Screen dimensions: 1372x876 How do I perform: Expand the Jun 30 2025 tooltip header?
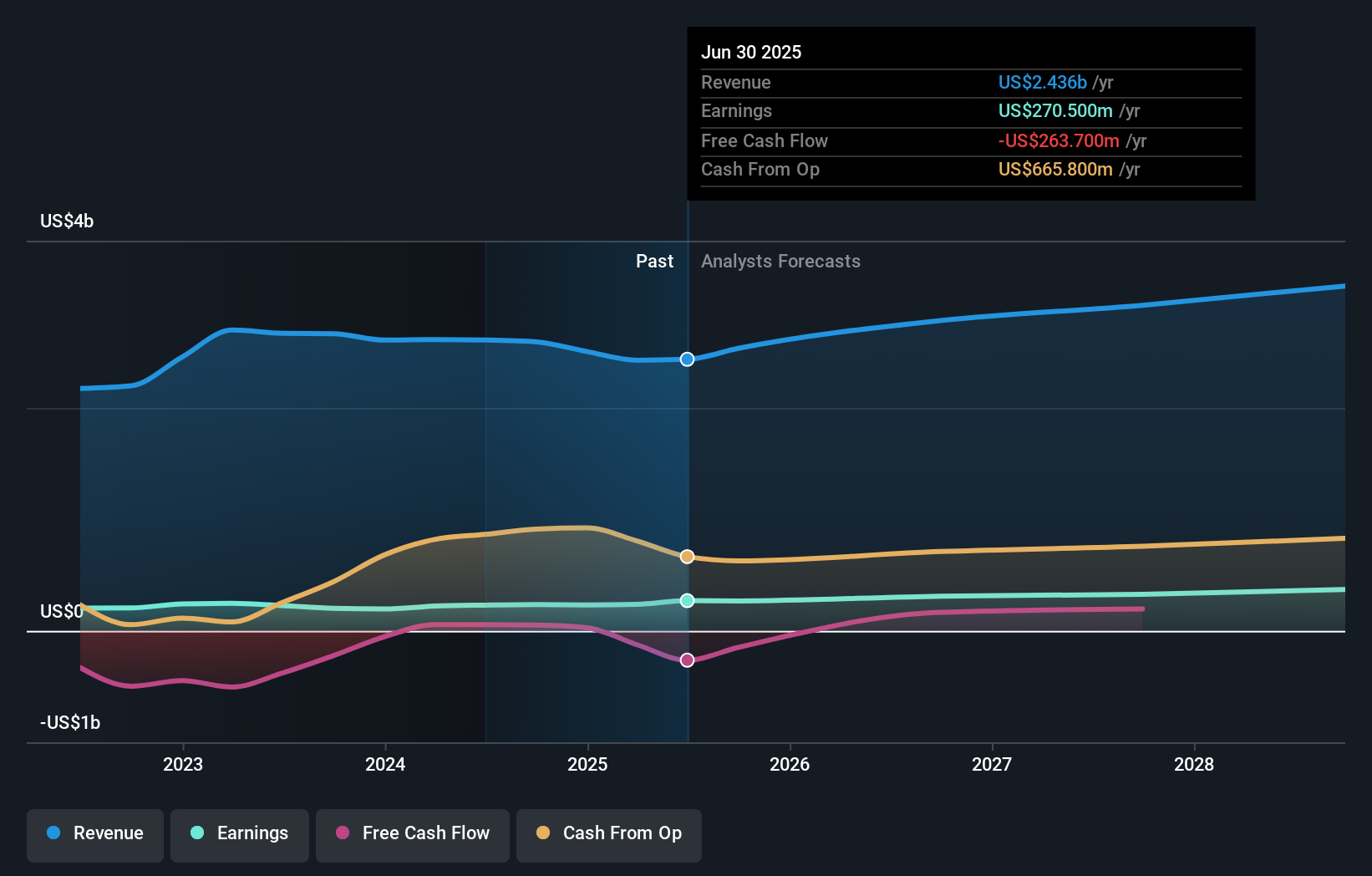tap(752, 52)
